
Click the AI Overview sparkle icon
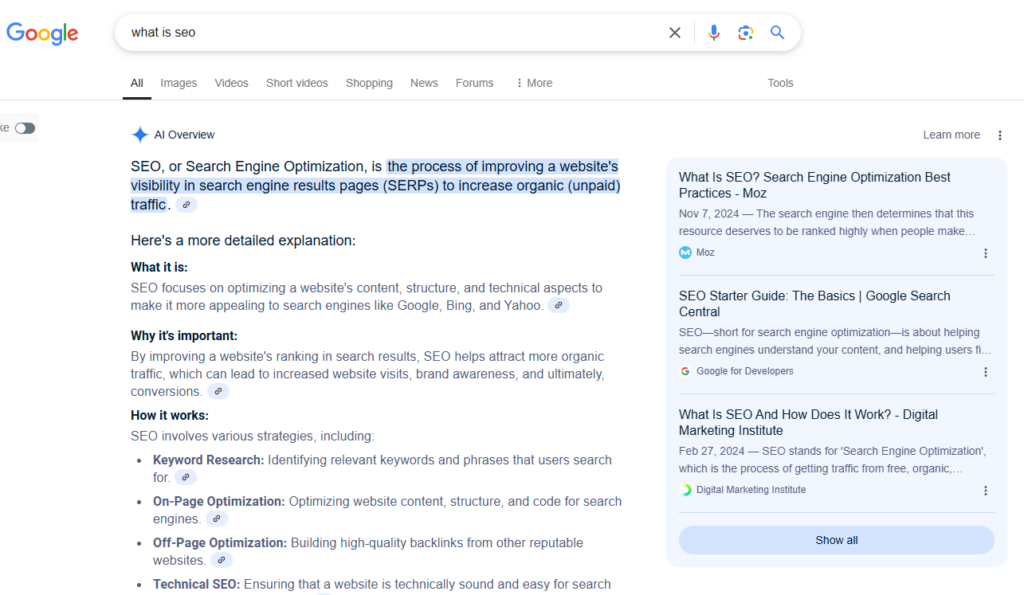click(x=140, y=135)
